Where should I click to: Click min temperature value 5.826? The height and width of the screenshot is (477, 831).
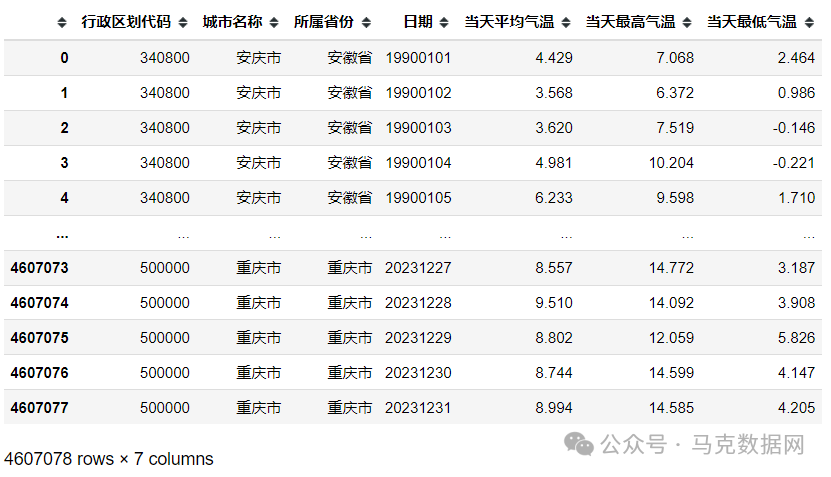(x=797, y=338)
